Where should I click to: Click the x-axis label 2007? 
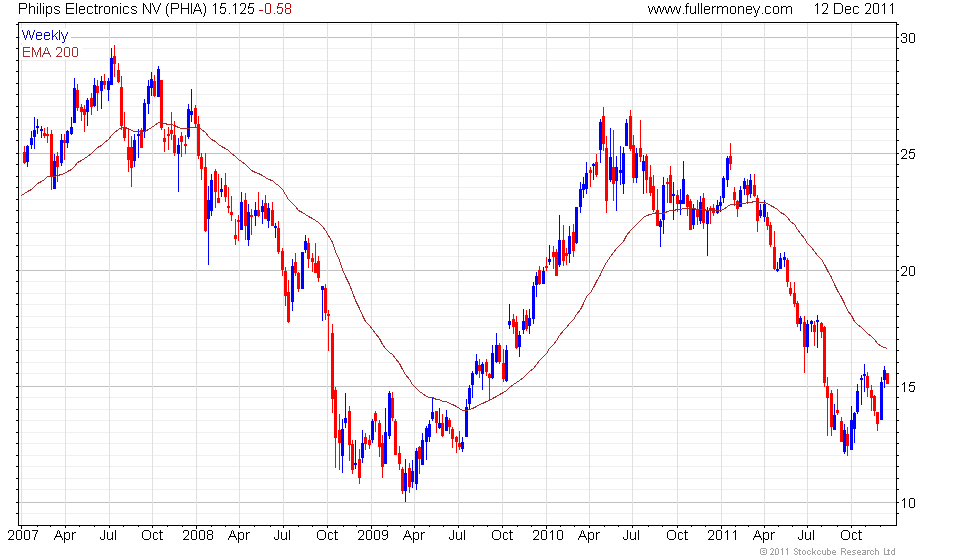(x=23, y=535)
